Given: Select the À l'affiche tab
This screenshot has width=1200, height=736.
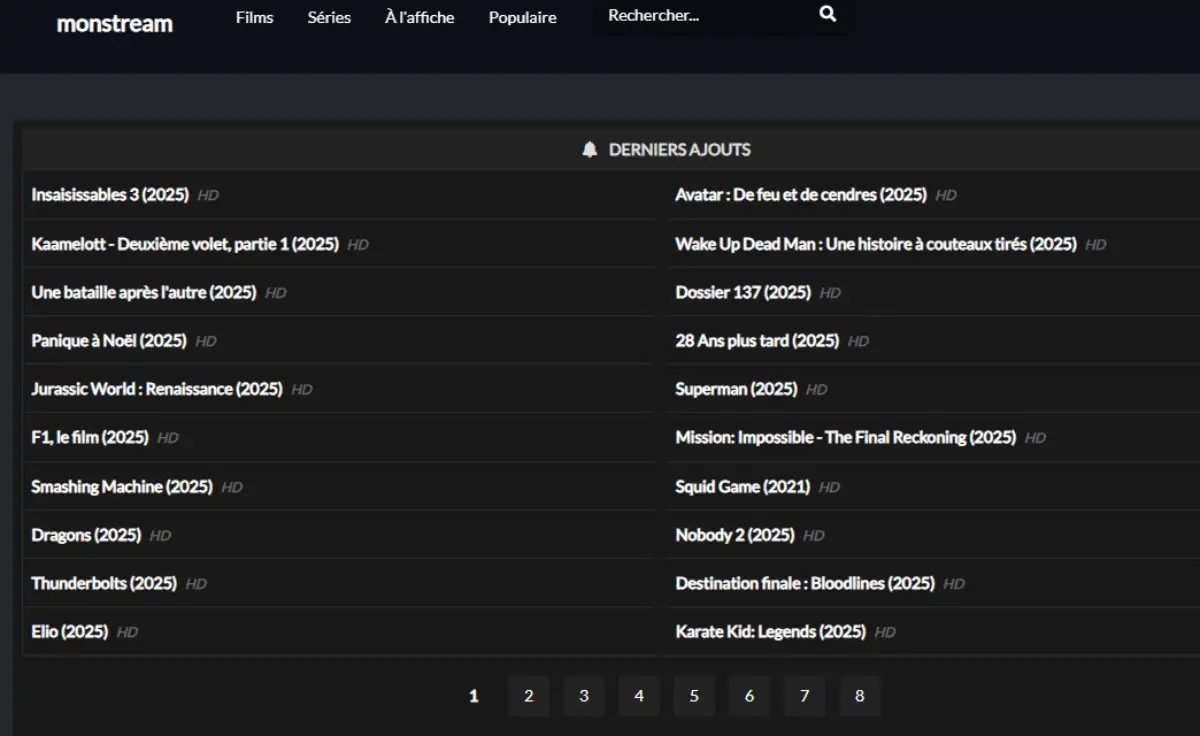Looking at the screenshot, I should tap(419, 18).
